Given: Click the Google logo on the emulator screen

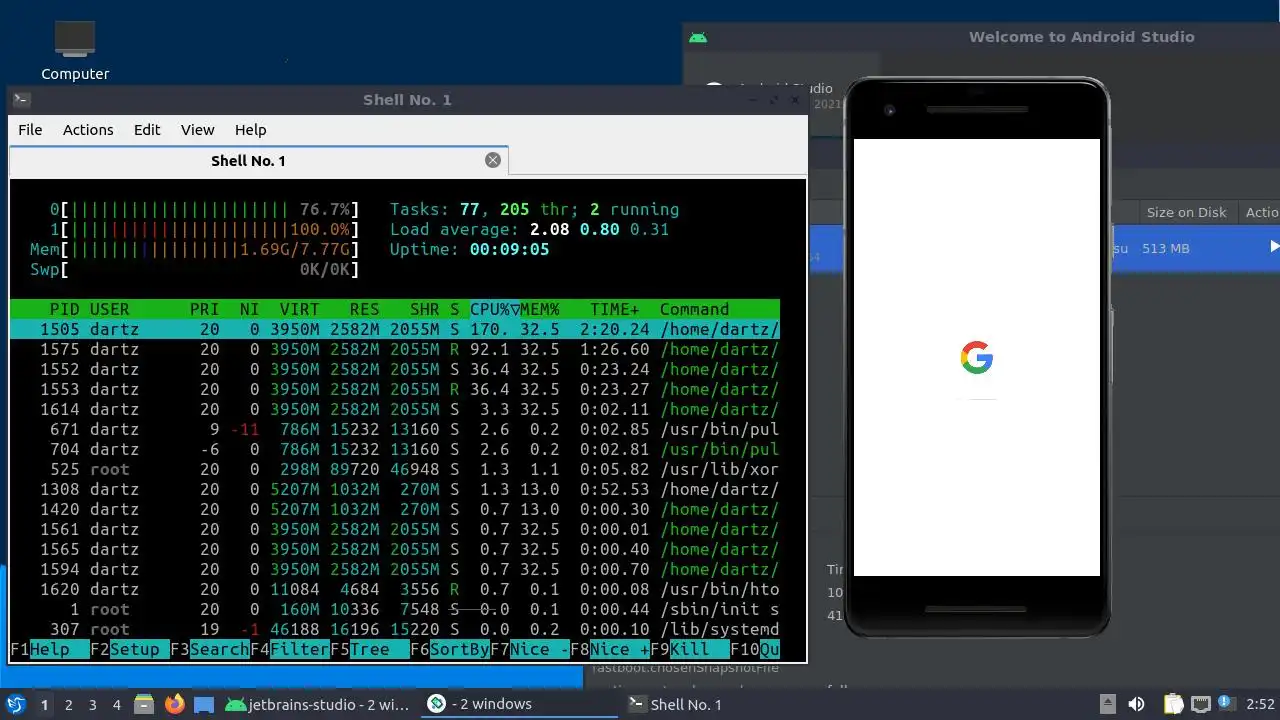Looking at the screenshot, I should pos(977,358).
